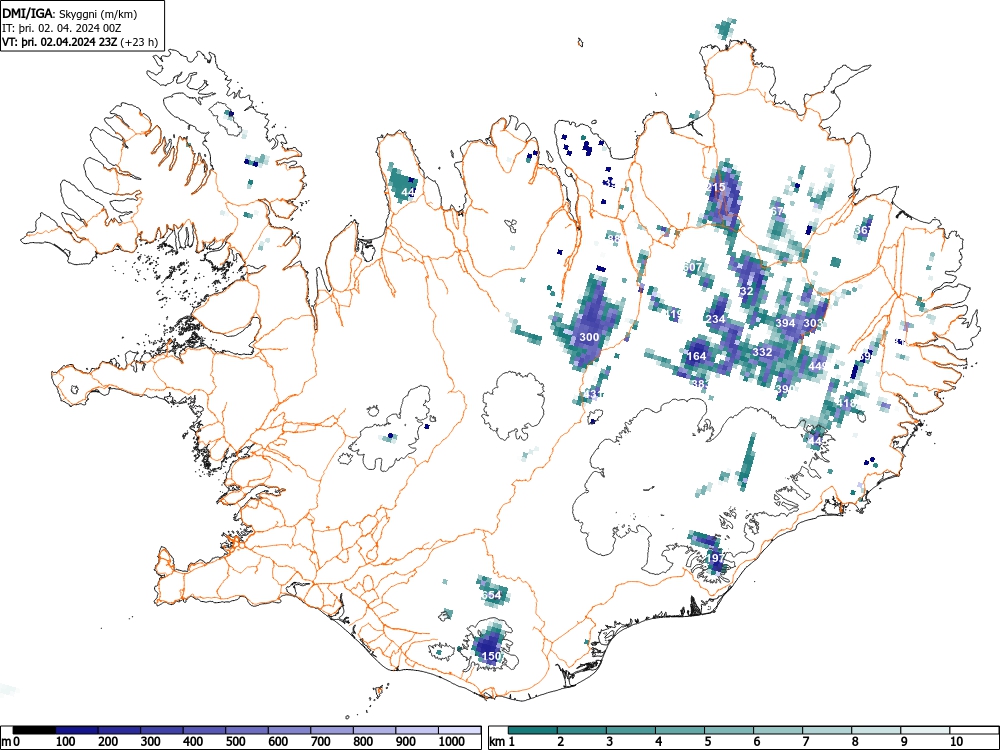Select the '1000' label on the metre legend
Image resolution: width=1000 pixels, height=750 pixels.
tap(452, 742)
